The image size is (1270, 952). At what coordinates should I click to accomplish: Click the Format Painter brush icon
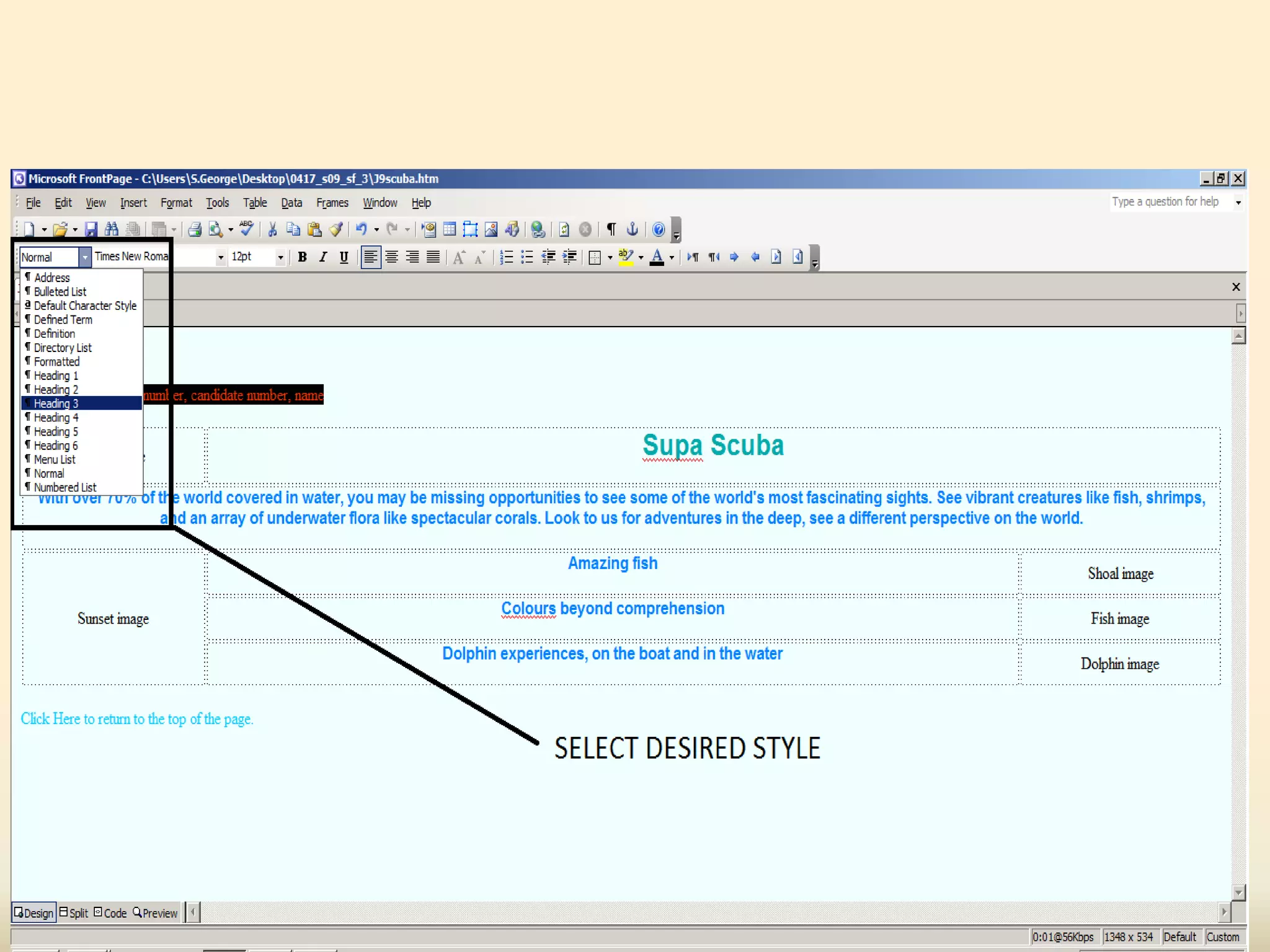coord(335,230)
